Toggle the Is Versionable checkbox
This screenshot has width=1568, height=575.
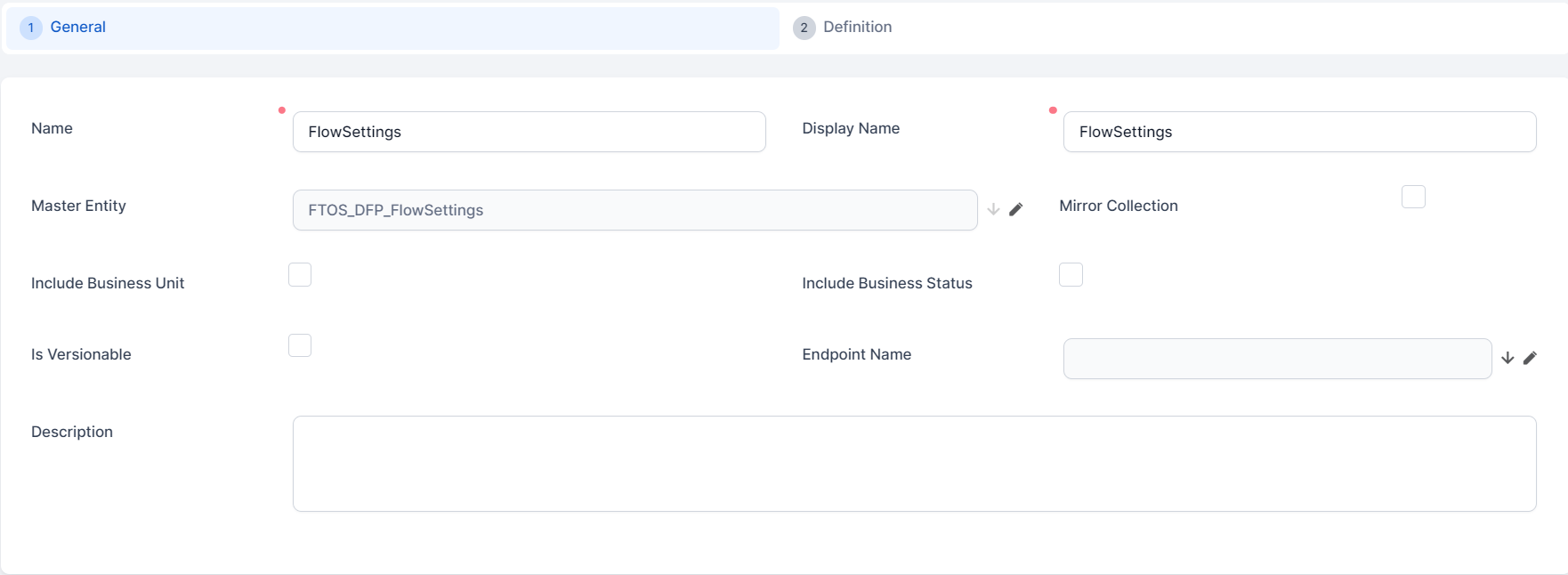tap(300, 345)
